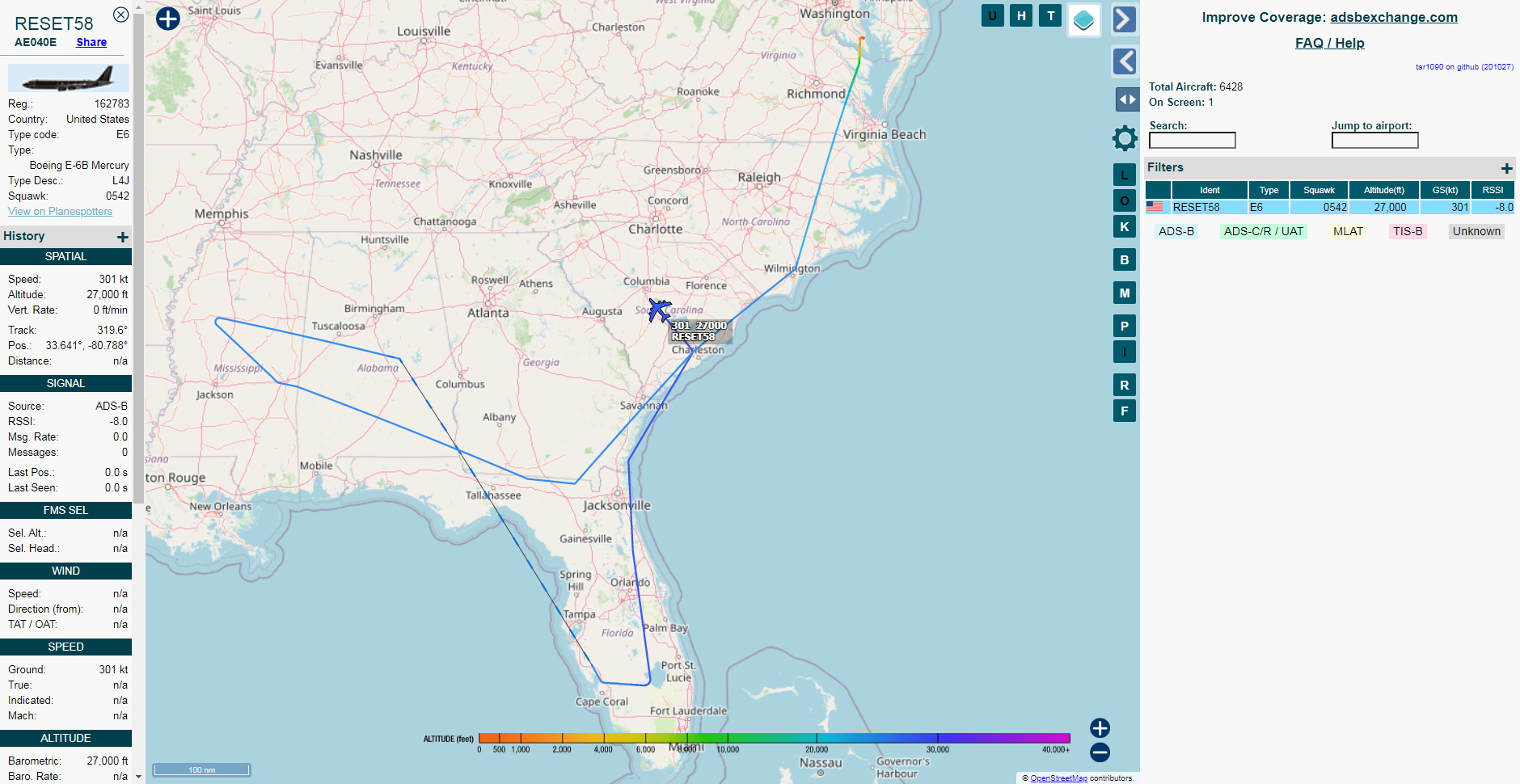The height and width of the screenshot is (784, 1520).
Task: Click the ADS-B legend label
Action: click(1176, 231)
